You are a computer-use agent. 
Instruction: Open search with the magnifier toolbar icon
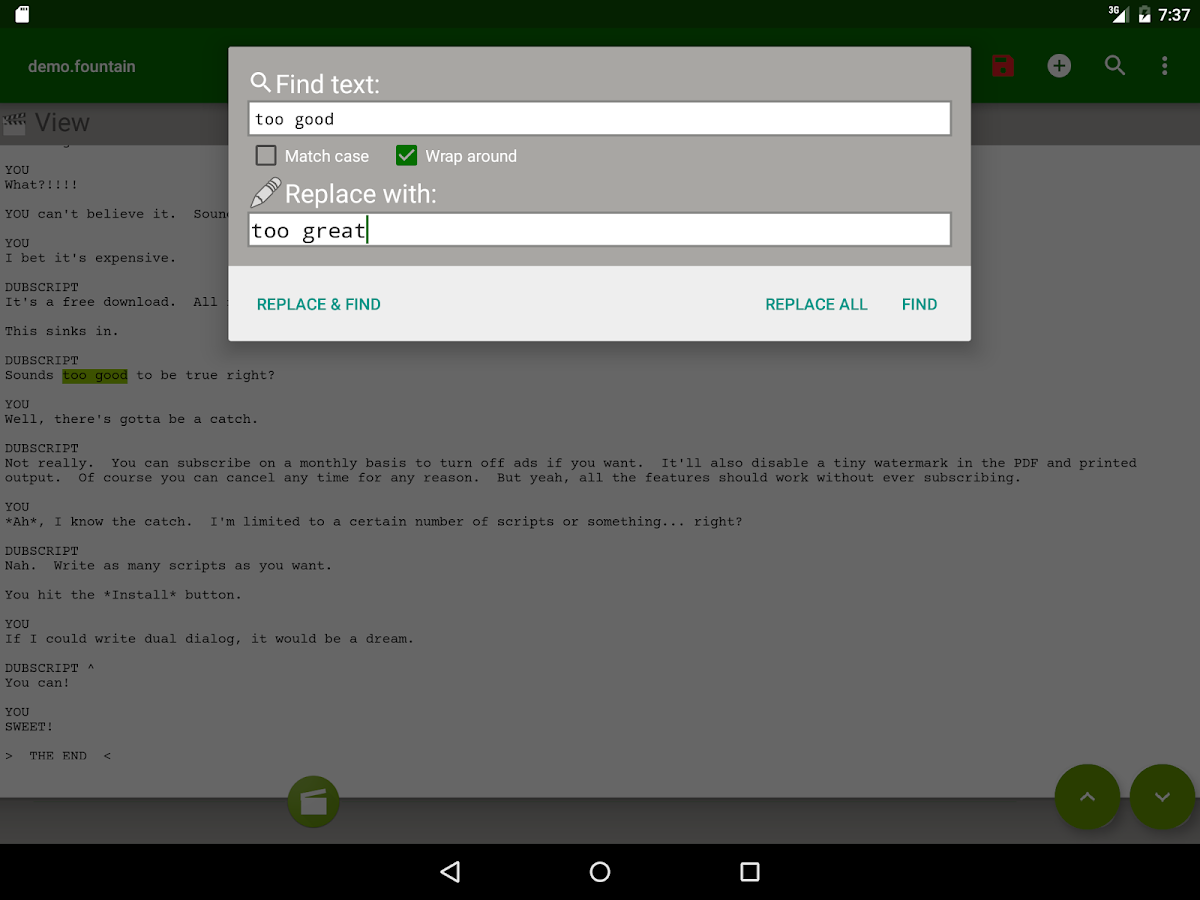pos(1115,66)
